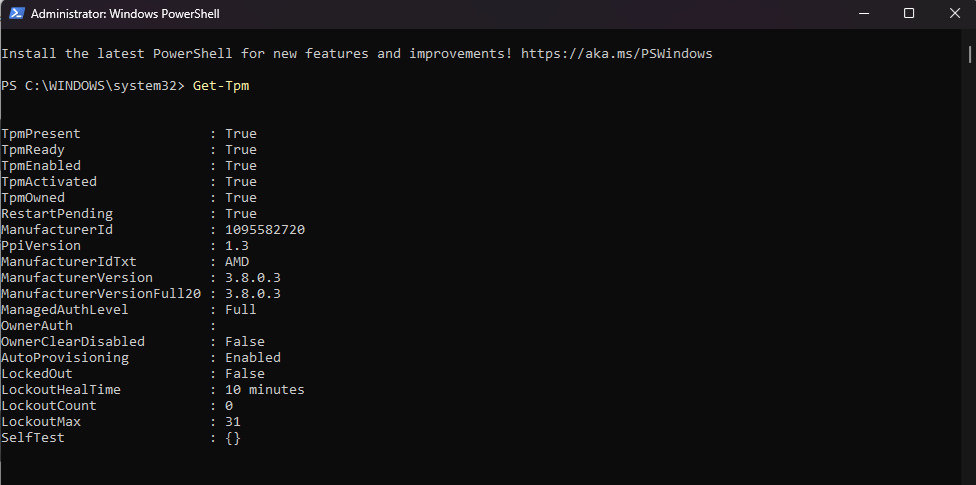The image size is (976, 485).
Task: Close the PowerShell window
Action: (x=954, y=14)
